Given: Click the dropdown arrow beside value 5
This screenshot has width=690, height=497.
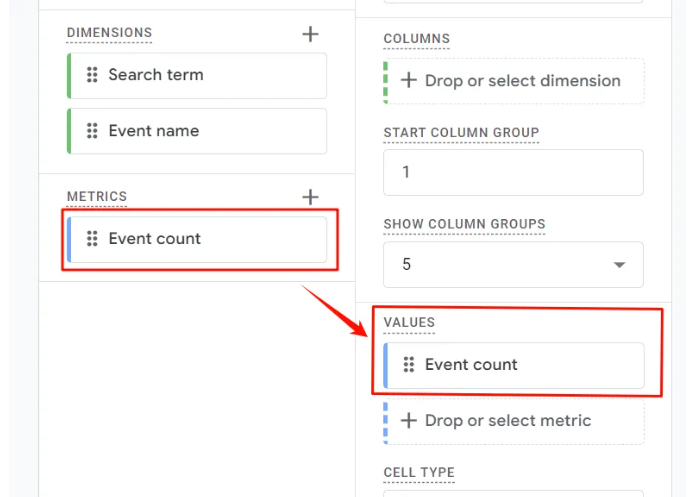Looking at the screenshot, I should pyautogui.click(x=619, y=266).
